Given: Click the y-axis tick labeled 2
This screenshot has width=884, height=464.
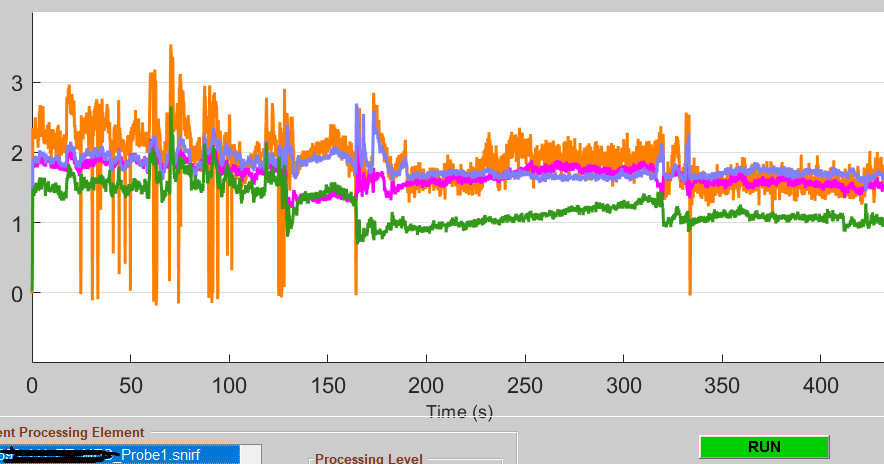Looking at the screenshot, I should (x=15, y=153).
